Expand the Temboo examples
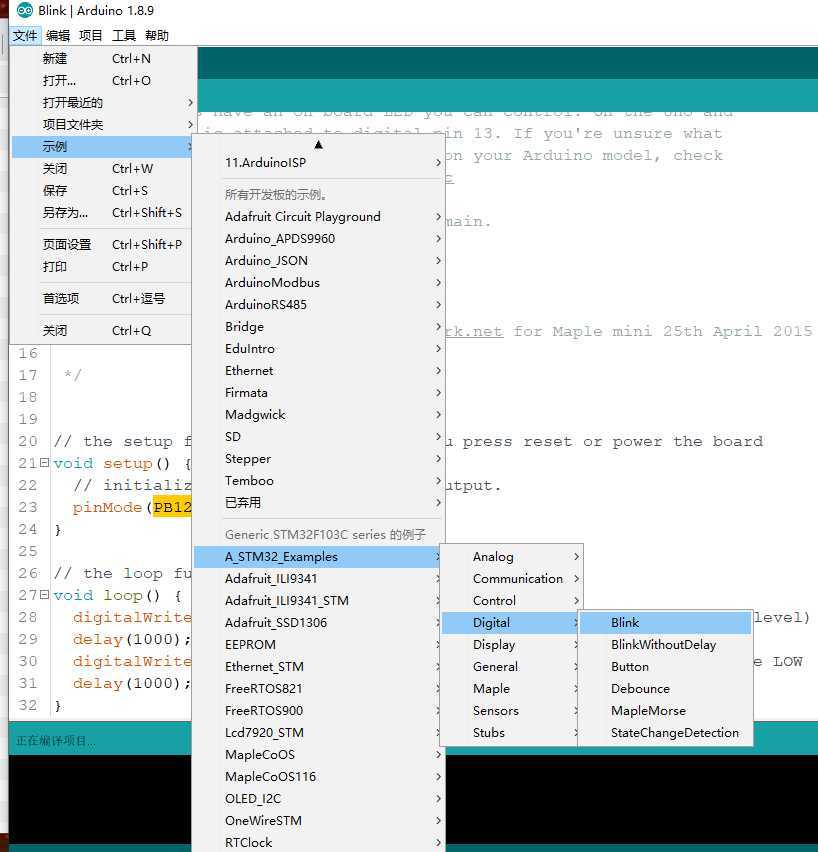Screen dimensions: 818x852 [319, 481]
